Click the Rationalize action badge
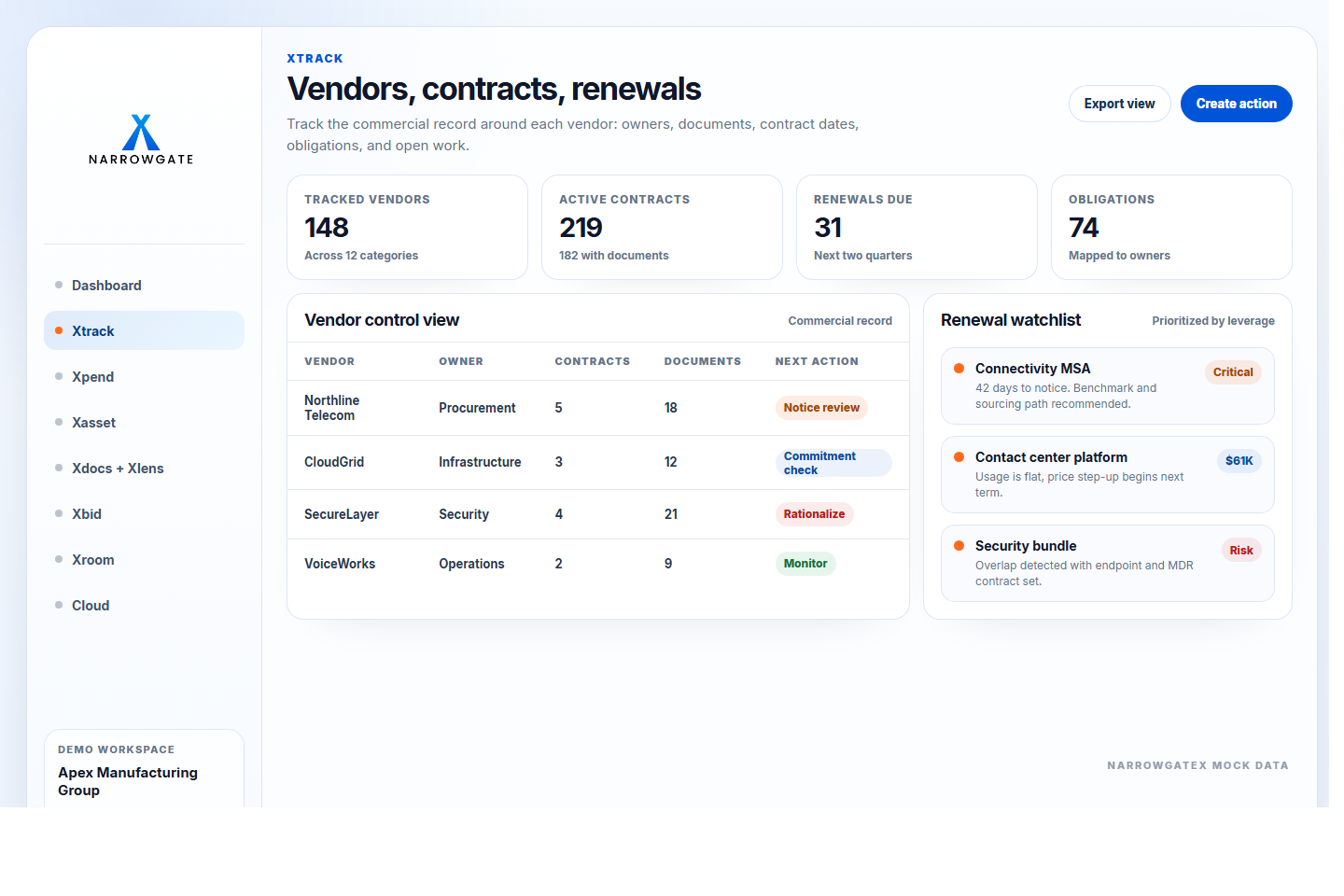 coord(814,514)
